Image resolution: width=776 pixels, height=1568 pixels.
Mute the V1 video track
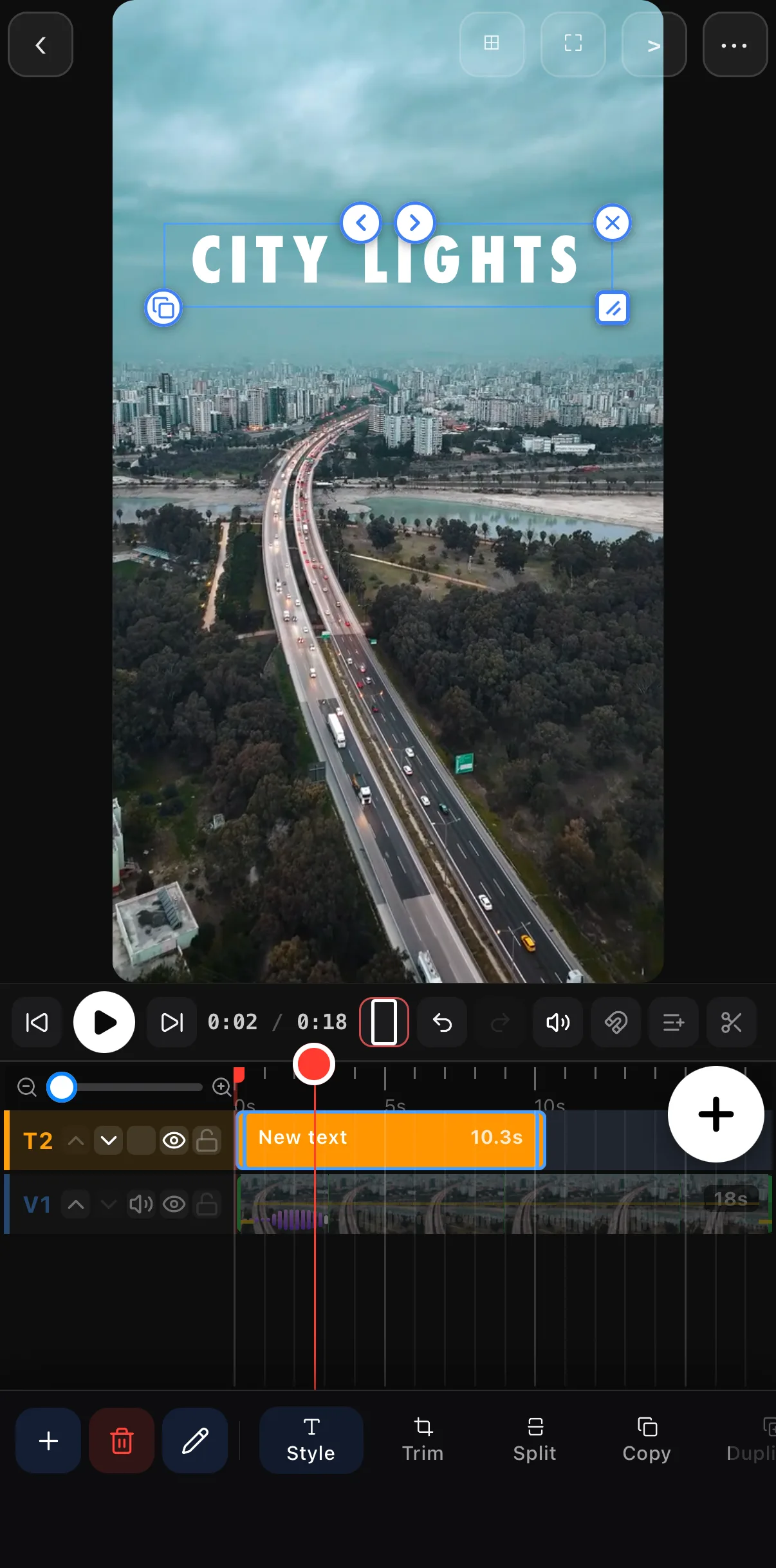click(x=141, y=1204)
